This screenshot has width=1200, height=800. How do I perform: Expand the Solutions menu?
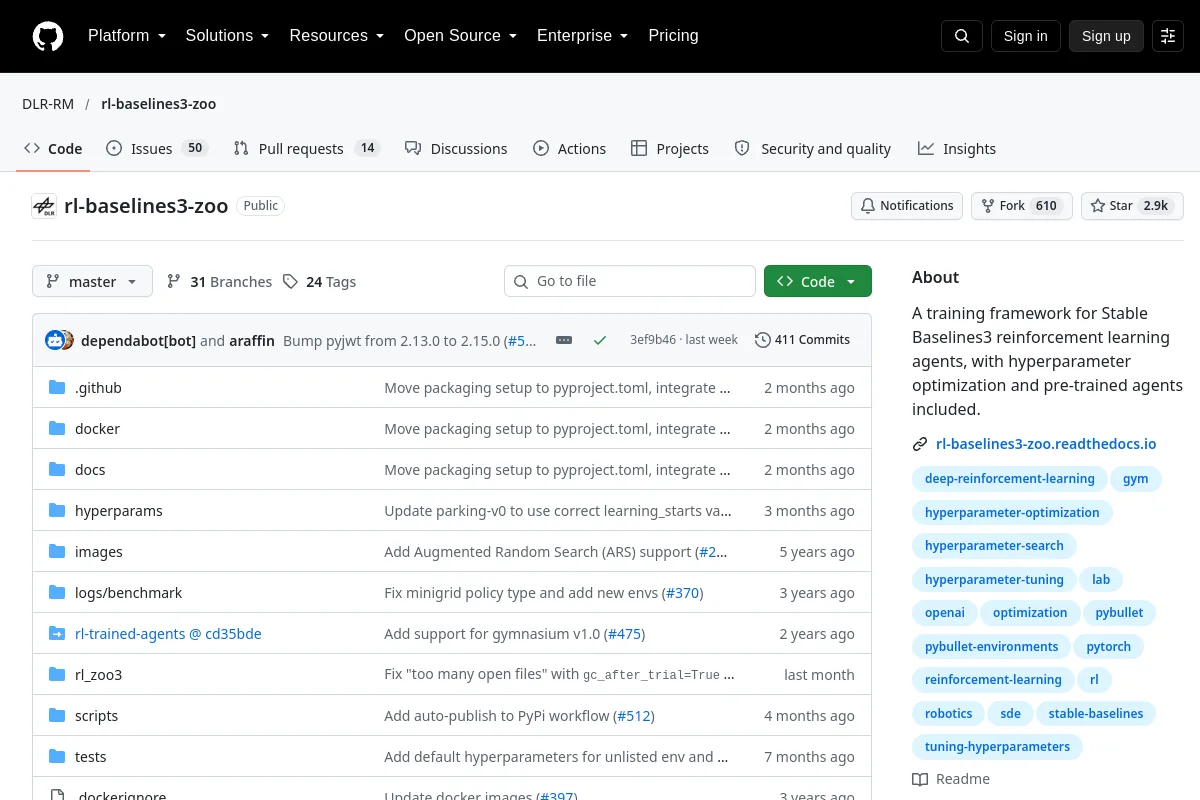[x=227, y=36]
